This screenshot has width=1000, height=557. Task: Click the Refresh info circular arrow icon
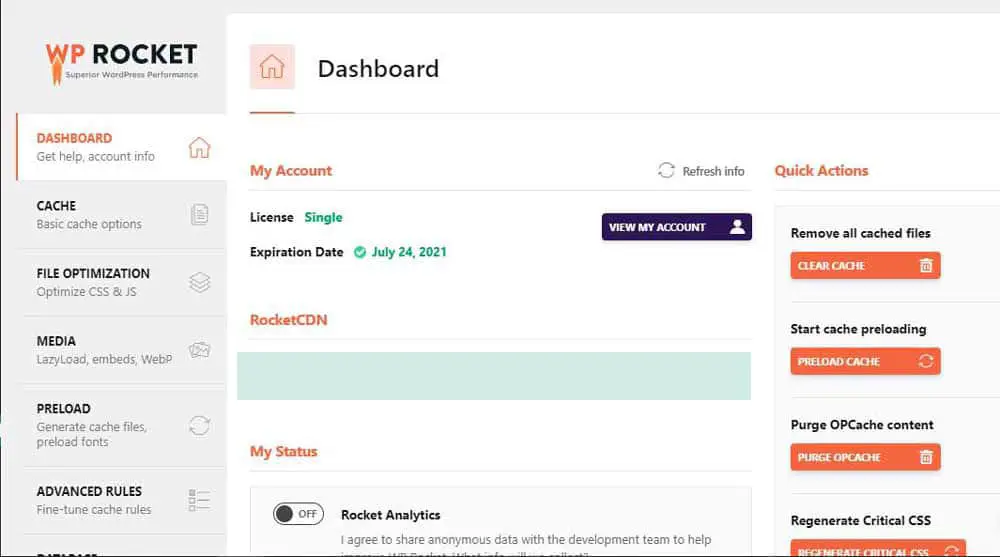click(x=666, y=170)
